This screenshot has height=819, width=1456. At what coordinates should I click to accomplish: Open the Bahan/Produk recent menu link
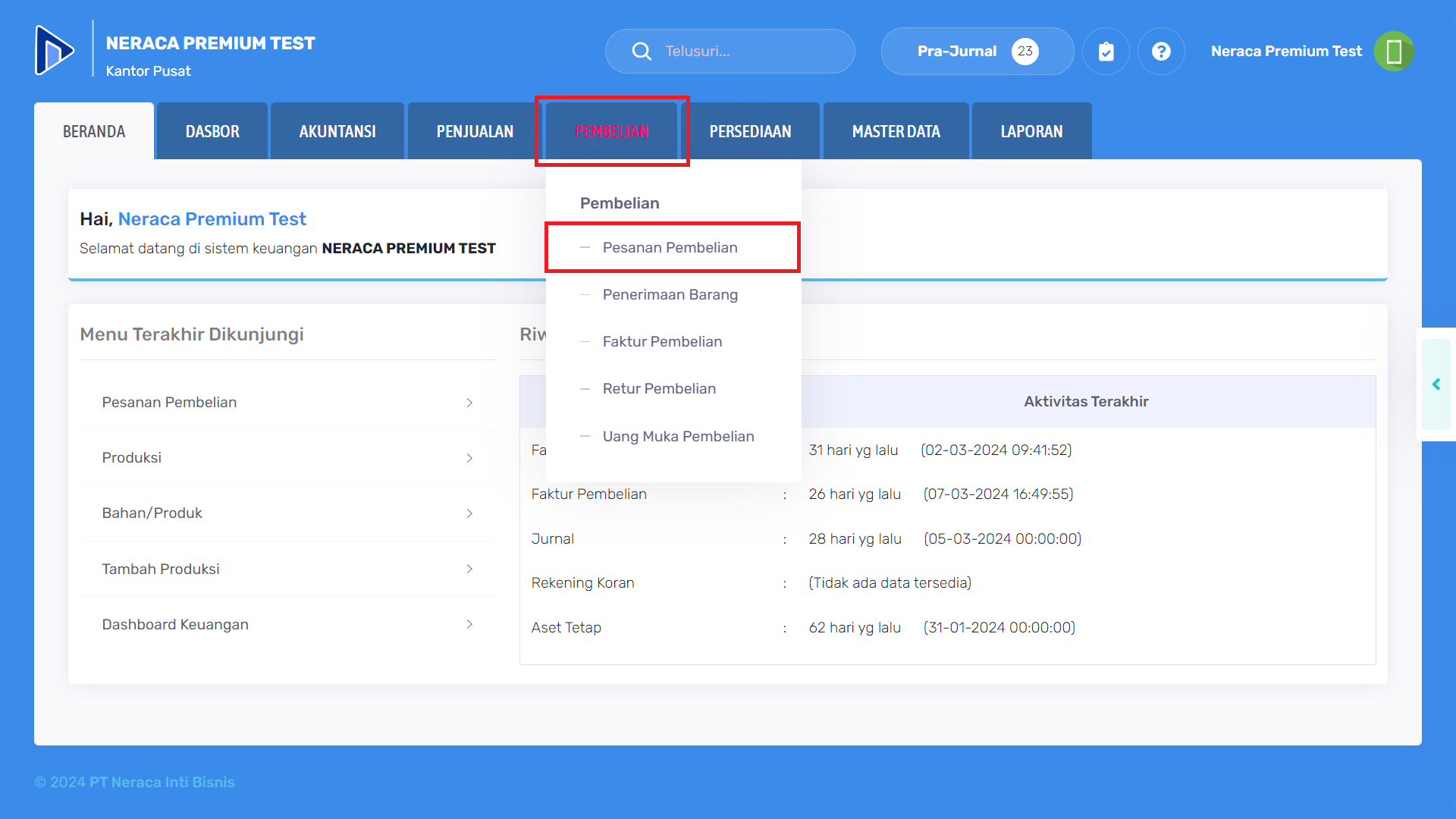coord(152,513)
